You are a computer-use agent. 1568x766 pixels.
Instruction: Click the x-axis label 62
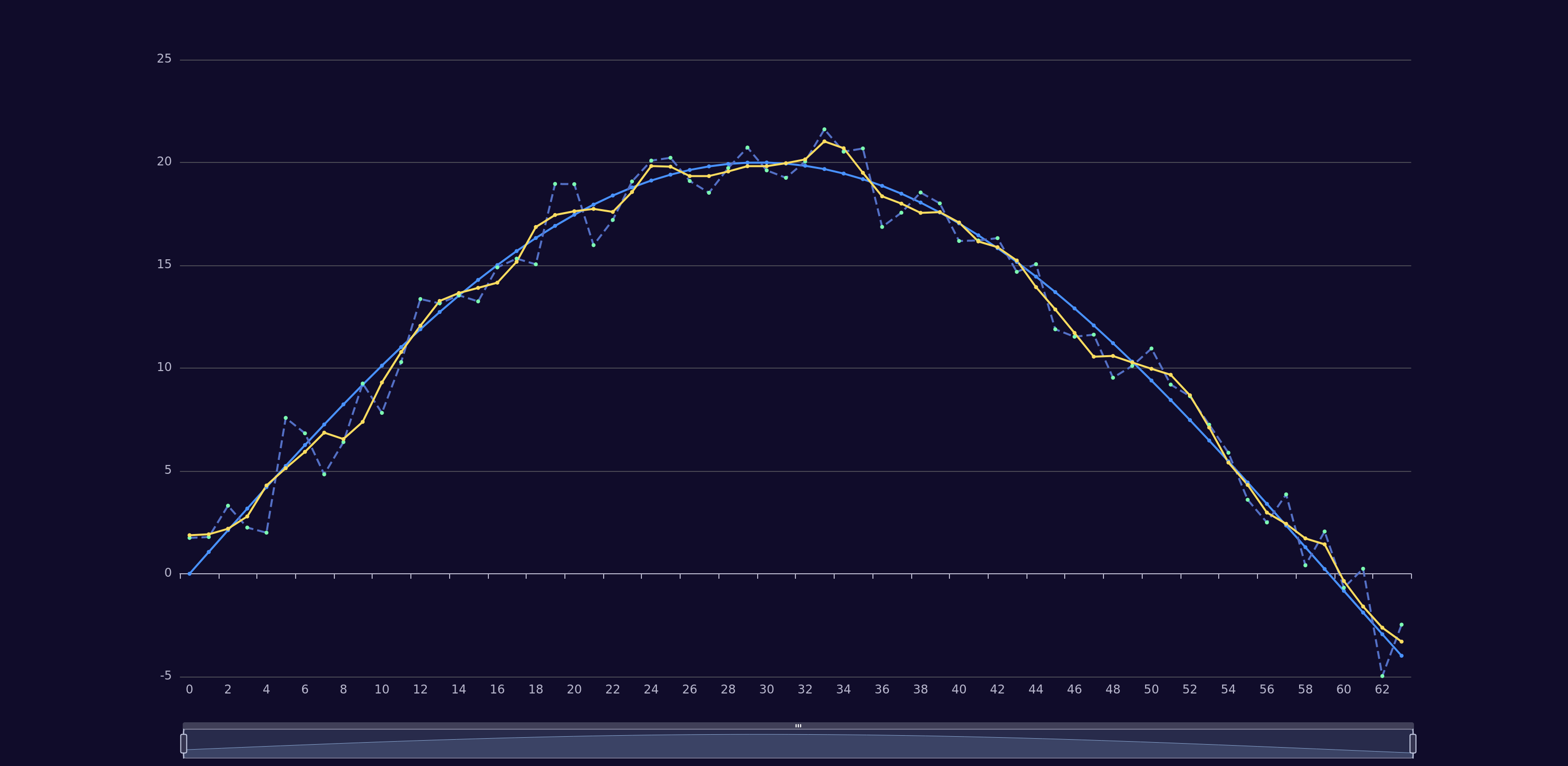click(1382, 689)
